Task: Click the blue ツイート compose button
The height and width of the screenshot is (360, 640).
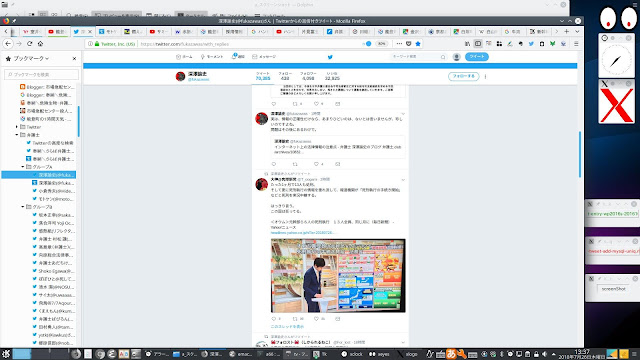Action: (477, 57)
